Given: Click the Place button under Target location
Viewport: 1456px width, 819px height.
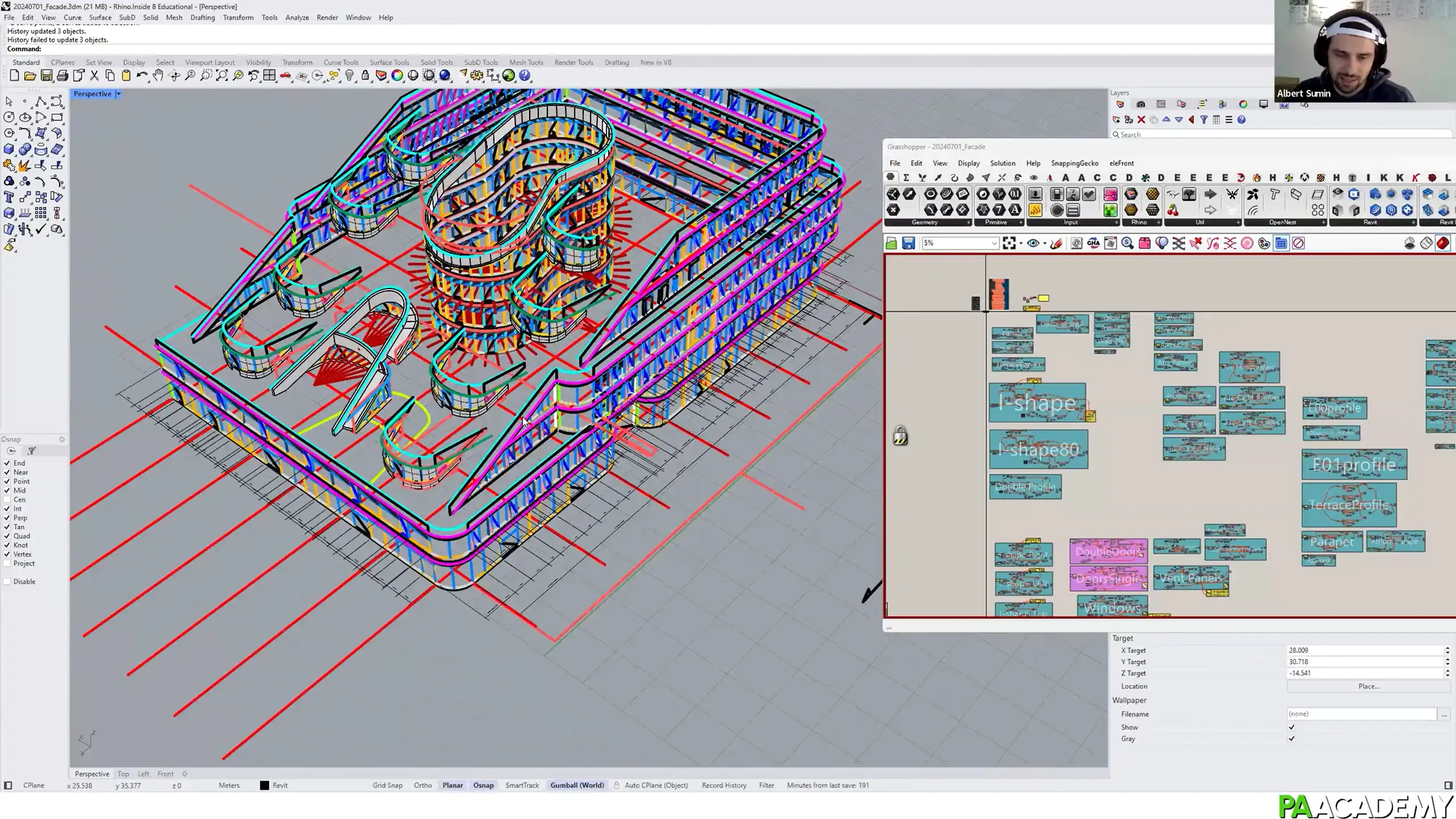Looking at the screenshot, I should click(1367, 686).
